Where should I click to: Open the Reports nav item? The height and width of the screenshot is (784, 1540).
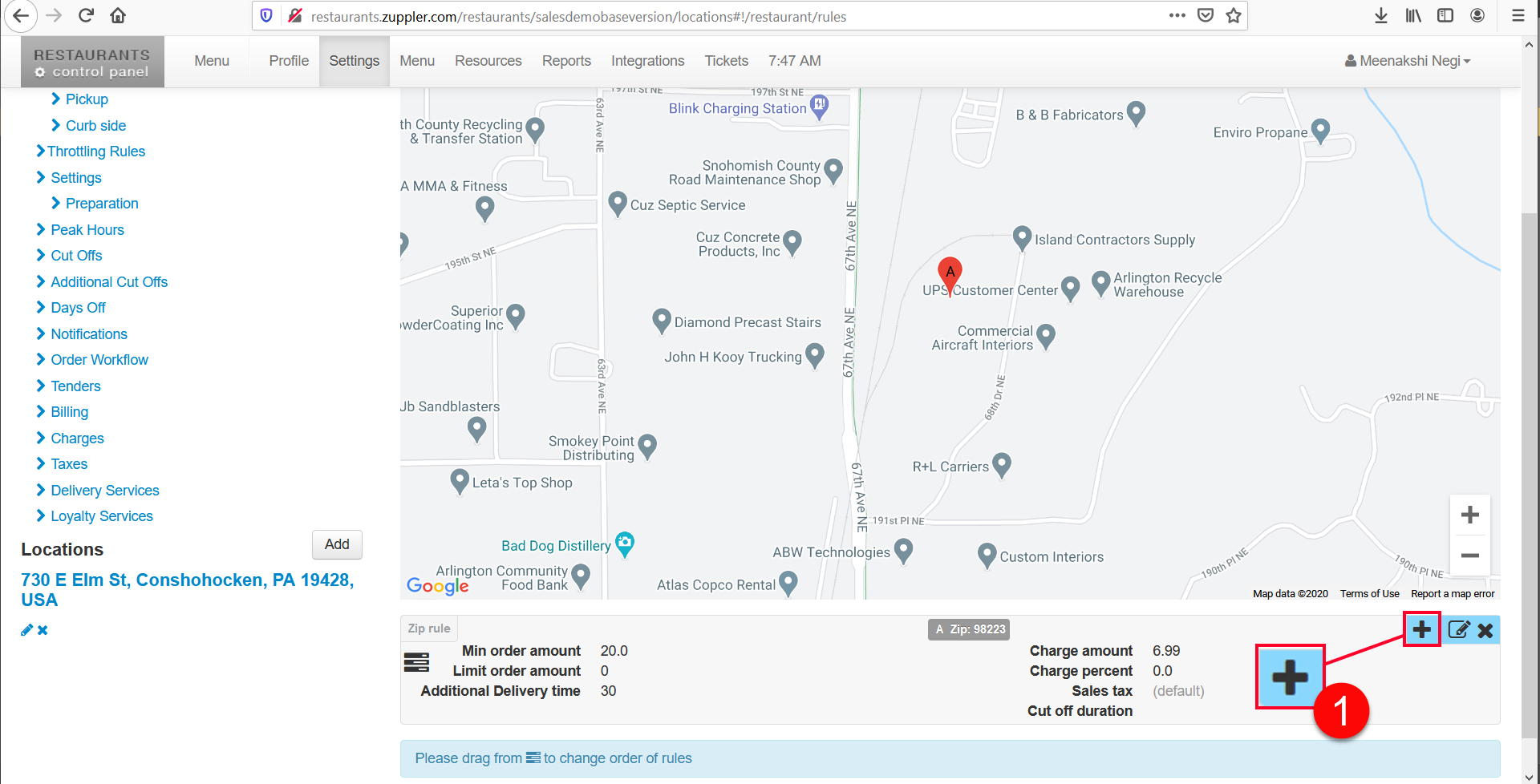pyautogui.click(x=566, y=61)
